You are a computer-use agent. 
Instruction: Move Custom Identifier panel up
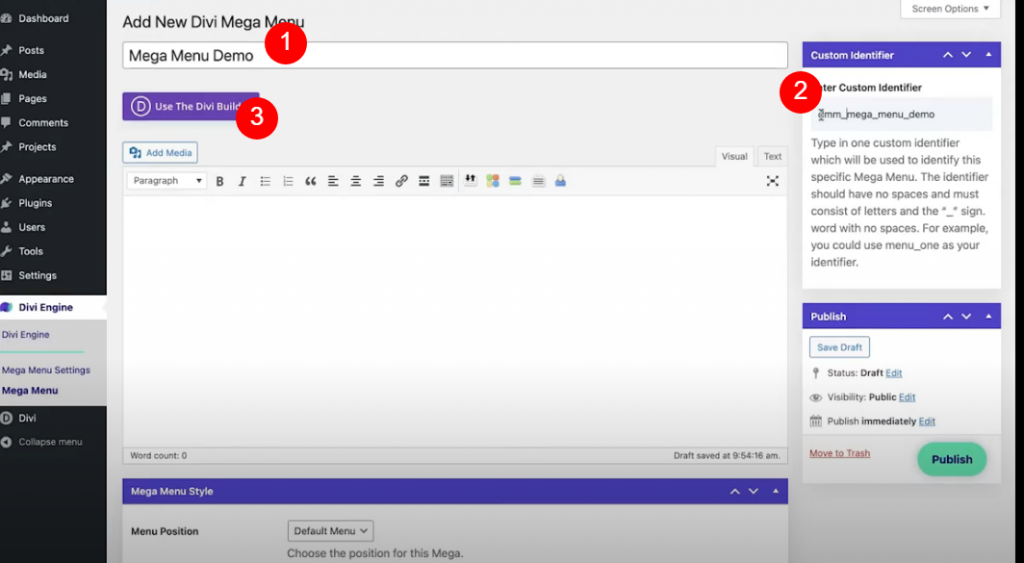[x=948, y=55]
